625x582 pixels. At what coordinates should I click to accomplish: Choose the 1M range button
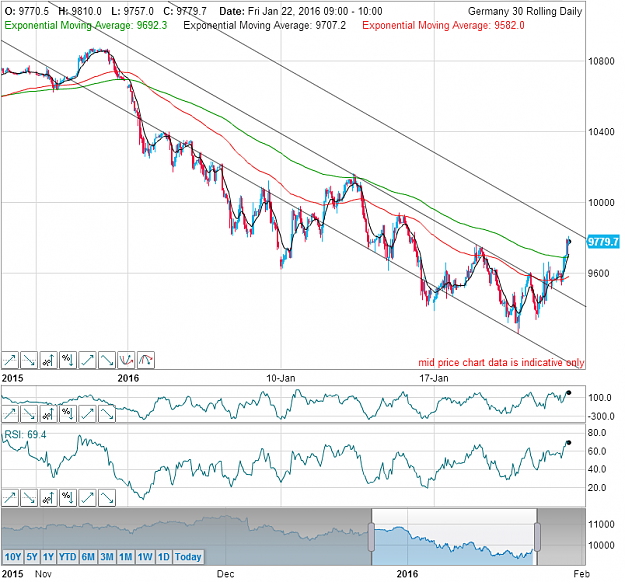(126, 556)
